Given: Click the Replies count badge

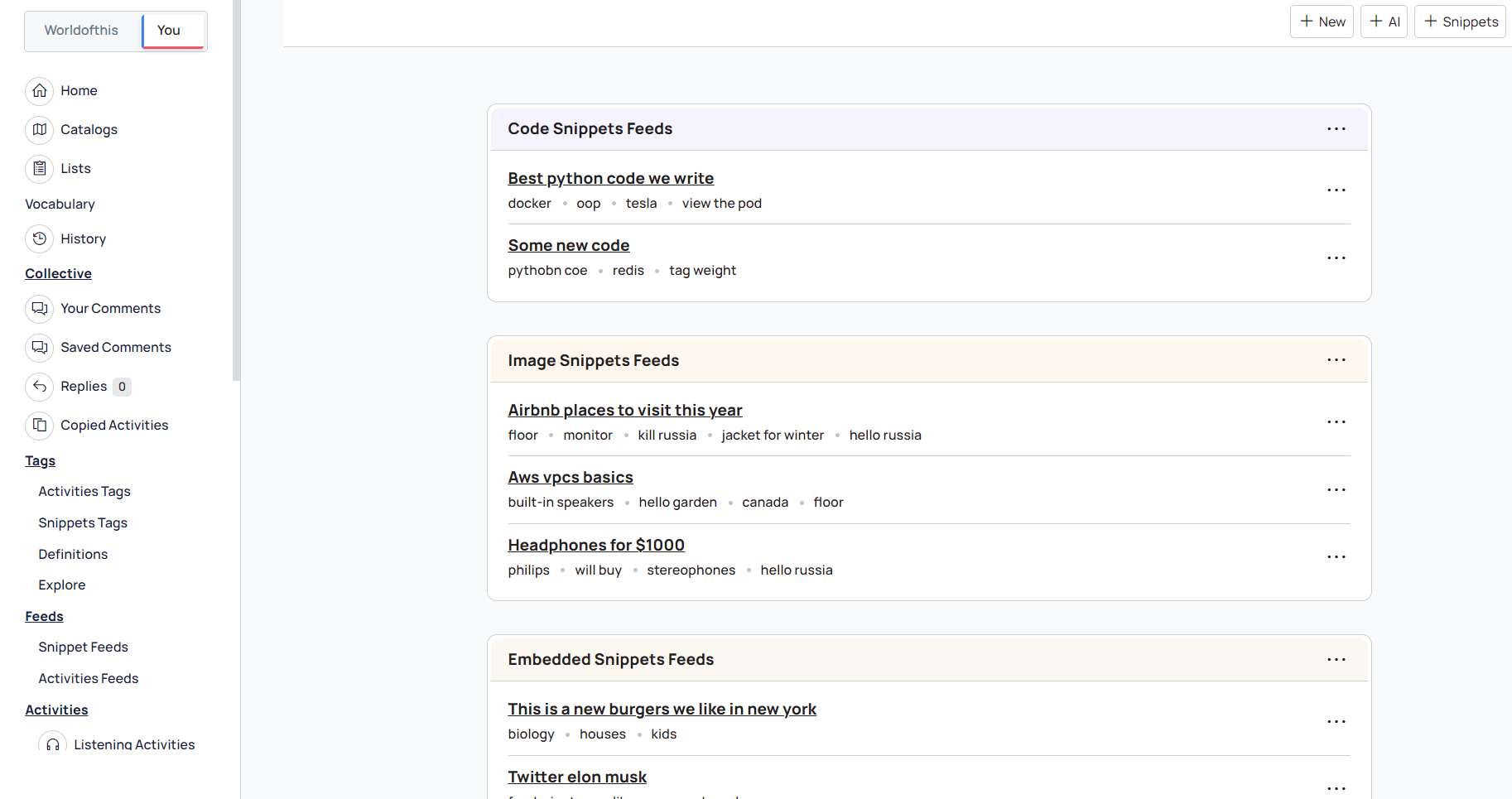Looking at the screenshot, I should point(122,387).
